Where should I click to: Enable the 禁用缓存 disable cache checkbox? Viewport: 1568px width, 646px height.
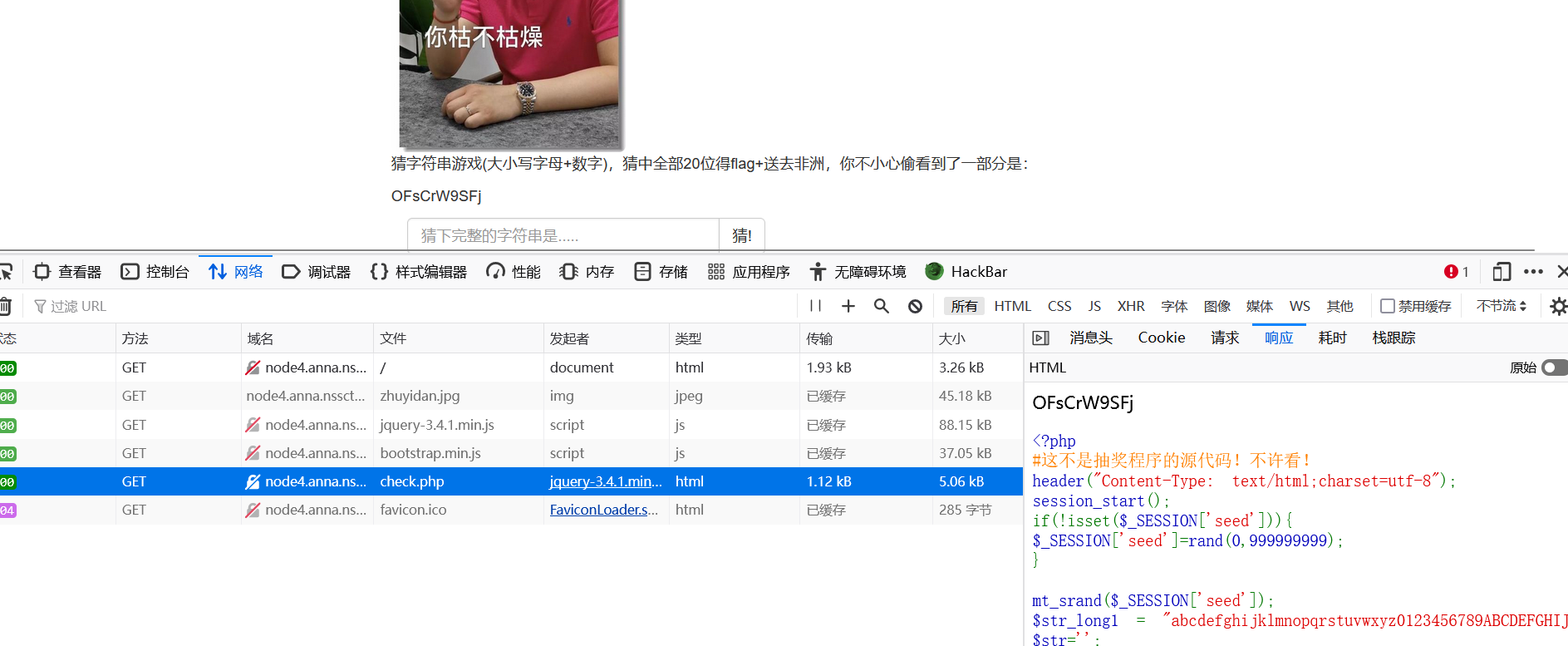[1387, 306]
